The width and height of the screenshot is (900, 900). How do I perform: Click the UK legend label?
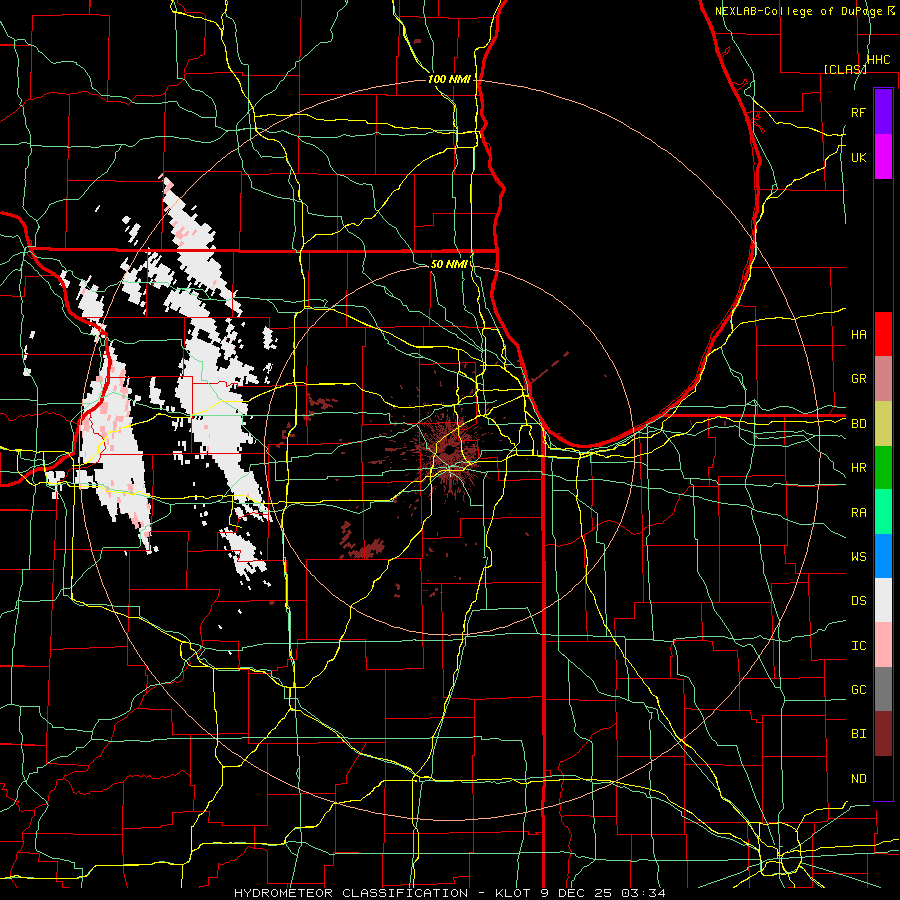point(858,157)
